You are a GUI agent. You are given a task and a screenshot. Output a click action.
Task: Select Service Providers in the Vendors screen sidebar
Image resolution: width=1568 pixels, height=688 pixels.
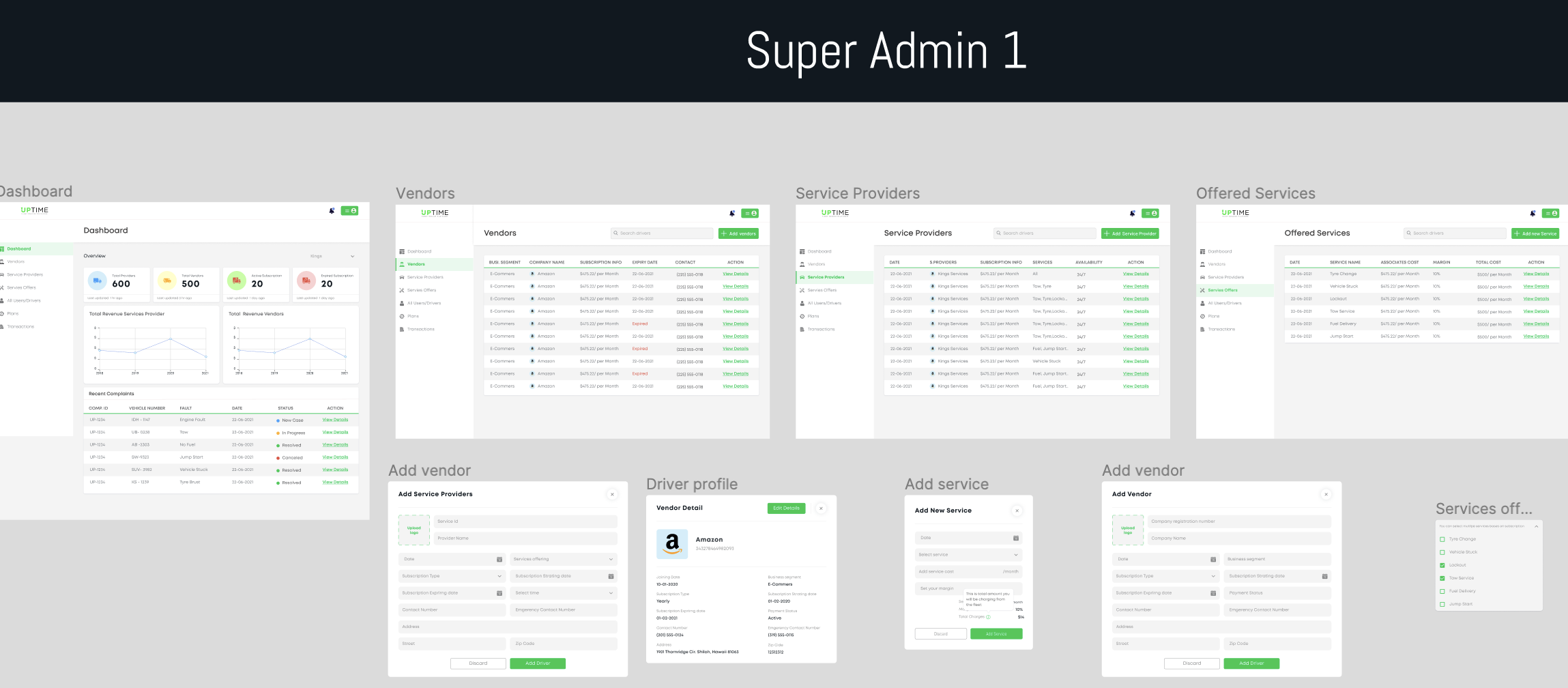coord(424,277)
